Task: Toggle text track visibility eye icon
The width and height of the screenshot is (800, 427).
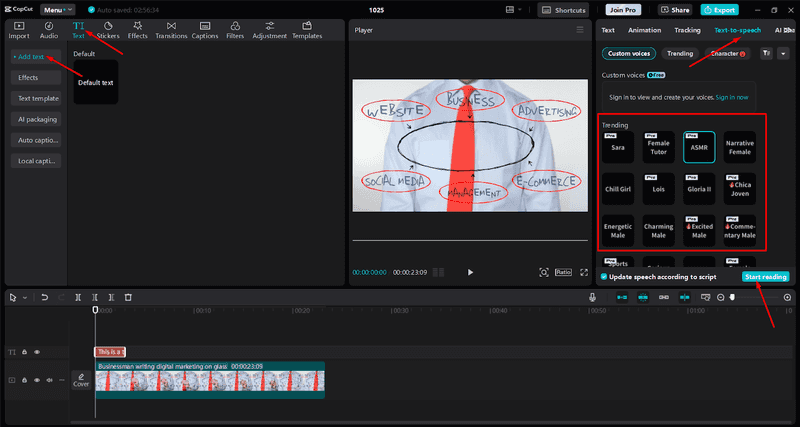Action: [x=37, y=352]
